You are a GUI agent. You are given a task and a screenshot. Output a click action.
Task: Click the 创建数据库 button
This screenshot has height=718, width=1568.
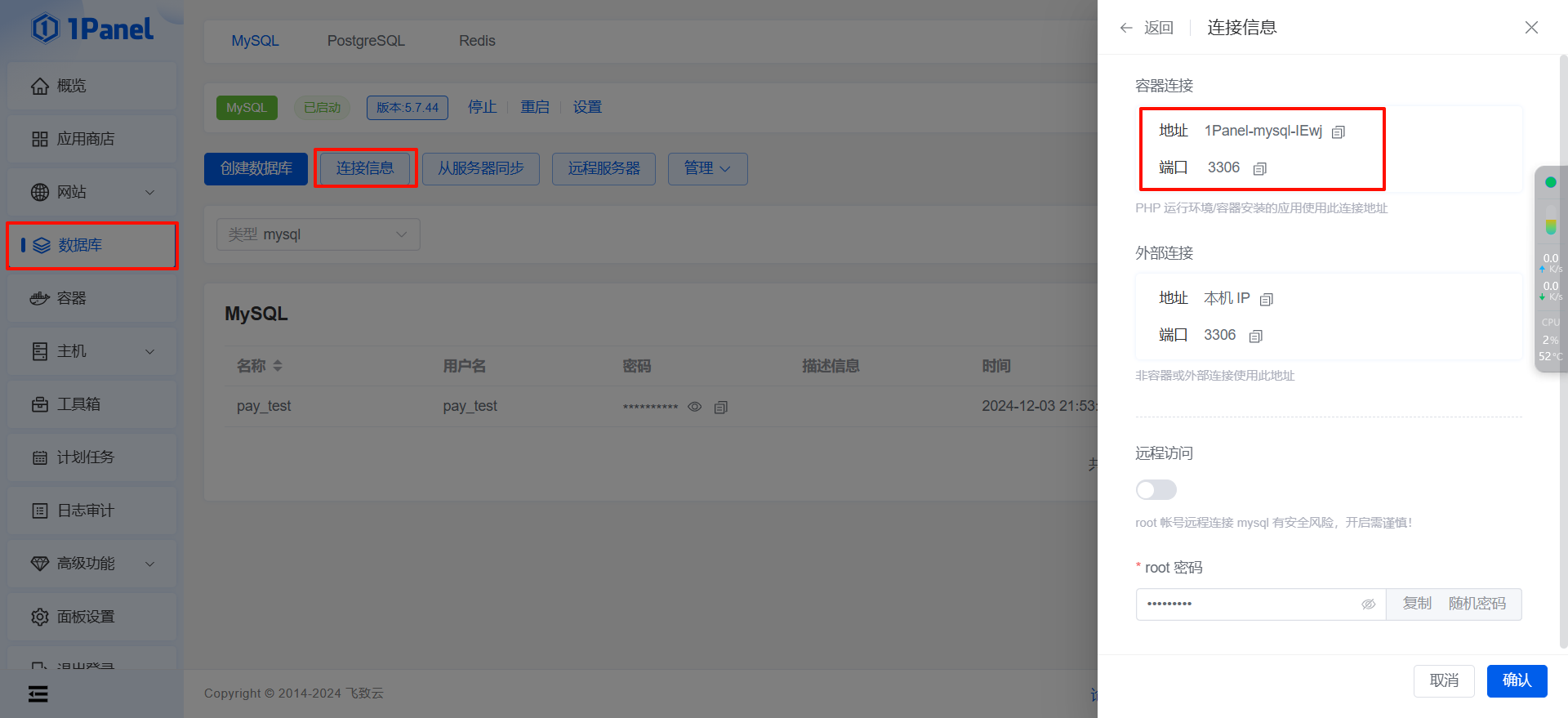coord(256,168)
